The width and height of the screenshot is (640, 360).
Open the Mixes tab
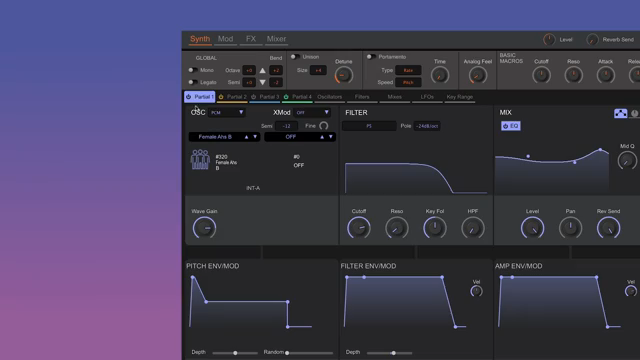(x=395, y=97)
